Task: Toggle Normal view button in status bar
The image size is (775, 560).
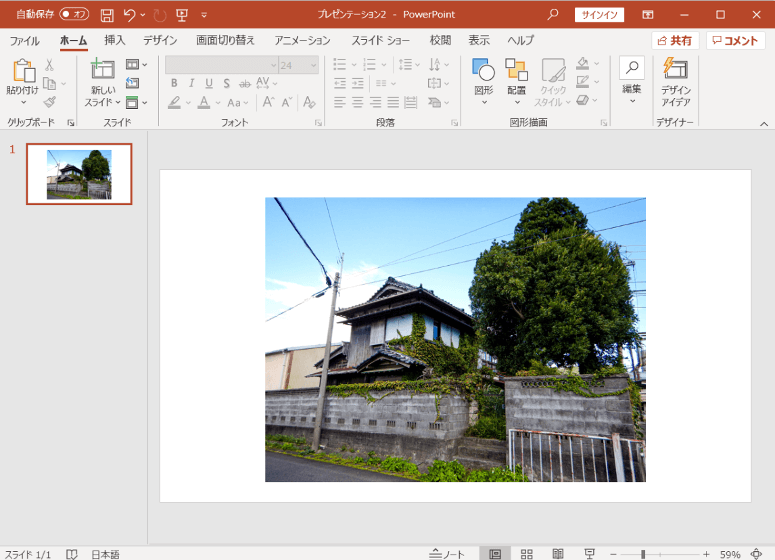Action: pyautogui.click(x=494, y=553)
